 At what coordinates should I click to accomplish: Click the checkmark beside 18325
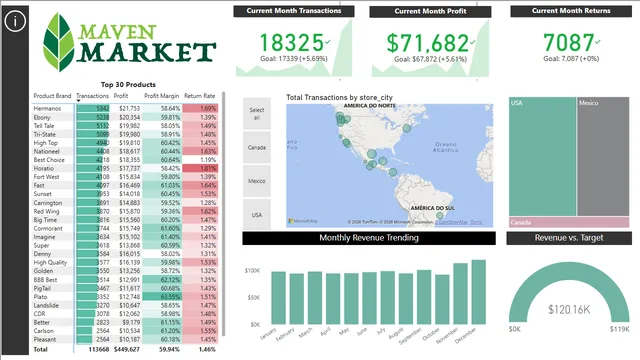(x=328, y=41)
